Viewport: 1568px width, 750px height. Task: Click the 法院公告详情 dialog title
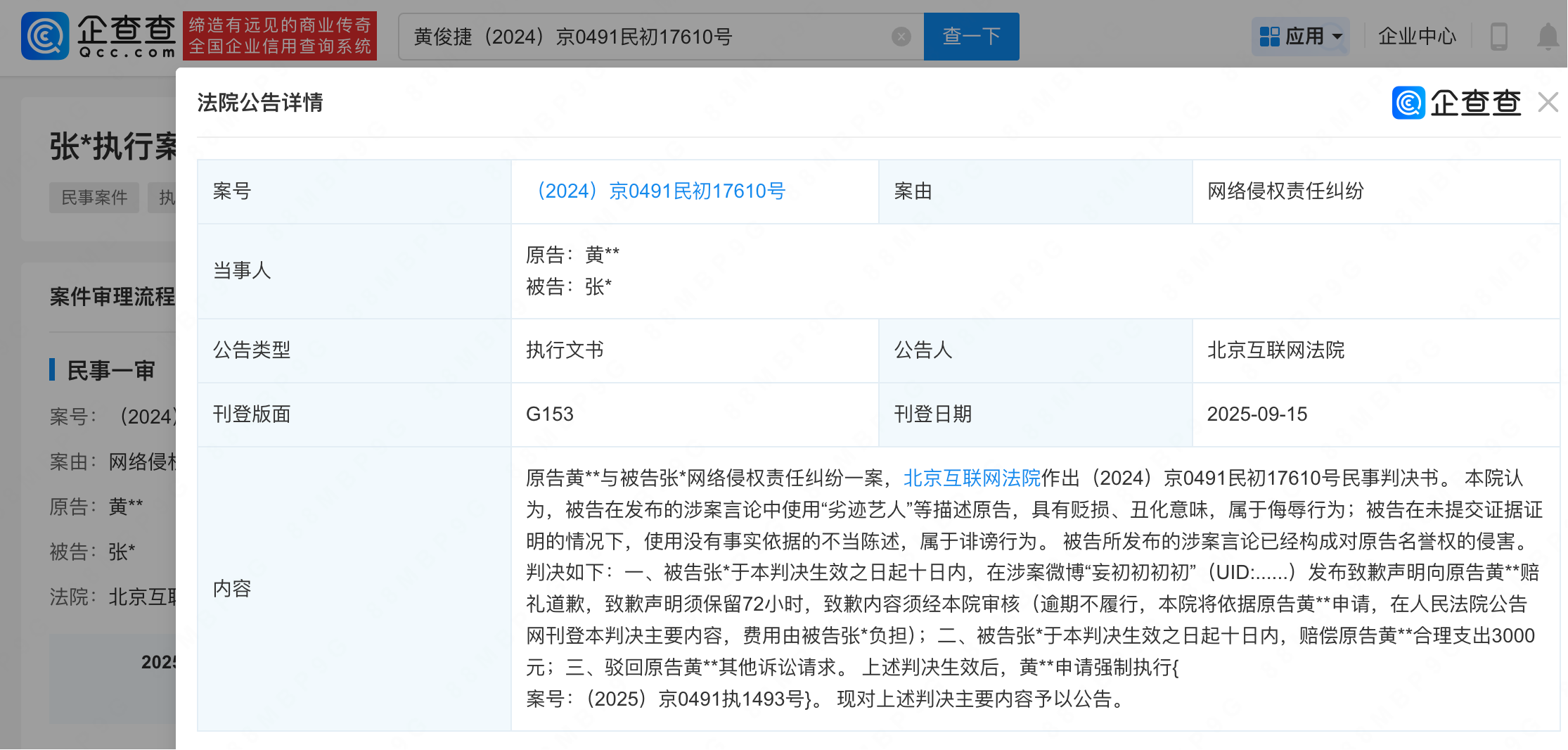click(x=259, y=103)
